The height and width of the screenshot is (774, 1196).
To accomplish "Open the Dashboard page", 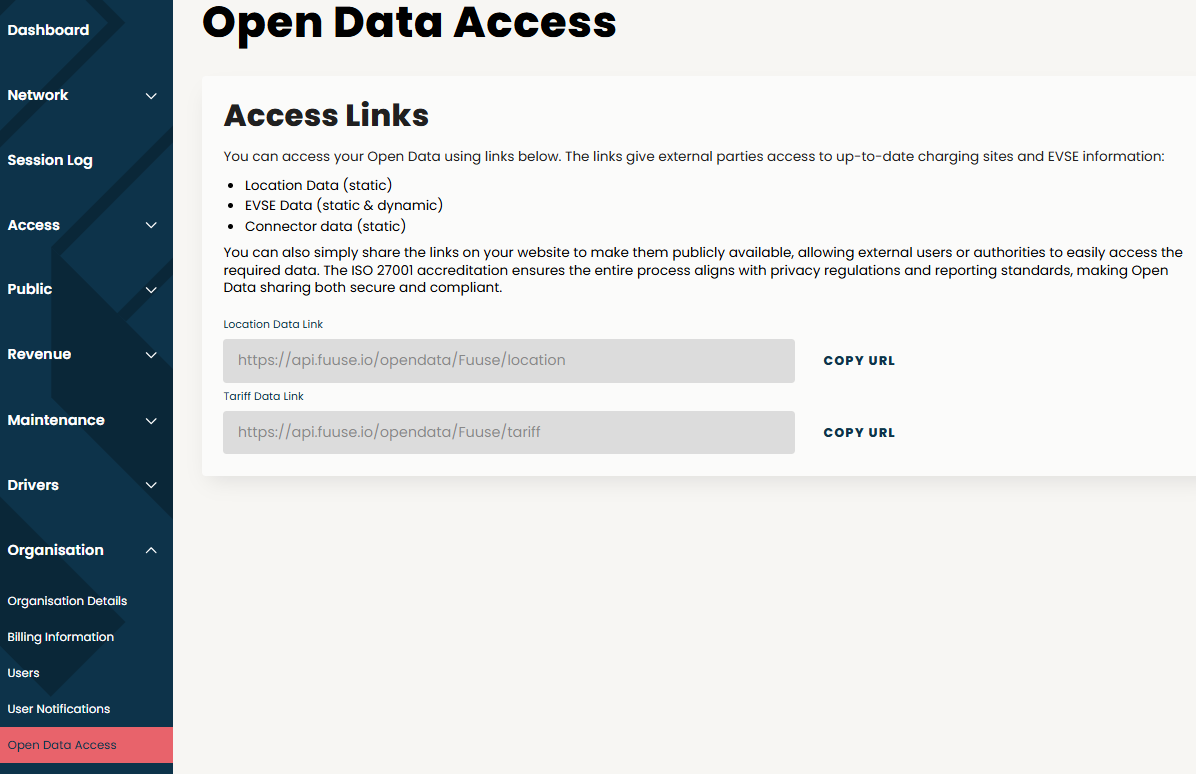I will [x=48, y=30].
